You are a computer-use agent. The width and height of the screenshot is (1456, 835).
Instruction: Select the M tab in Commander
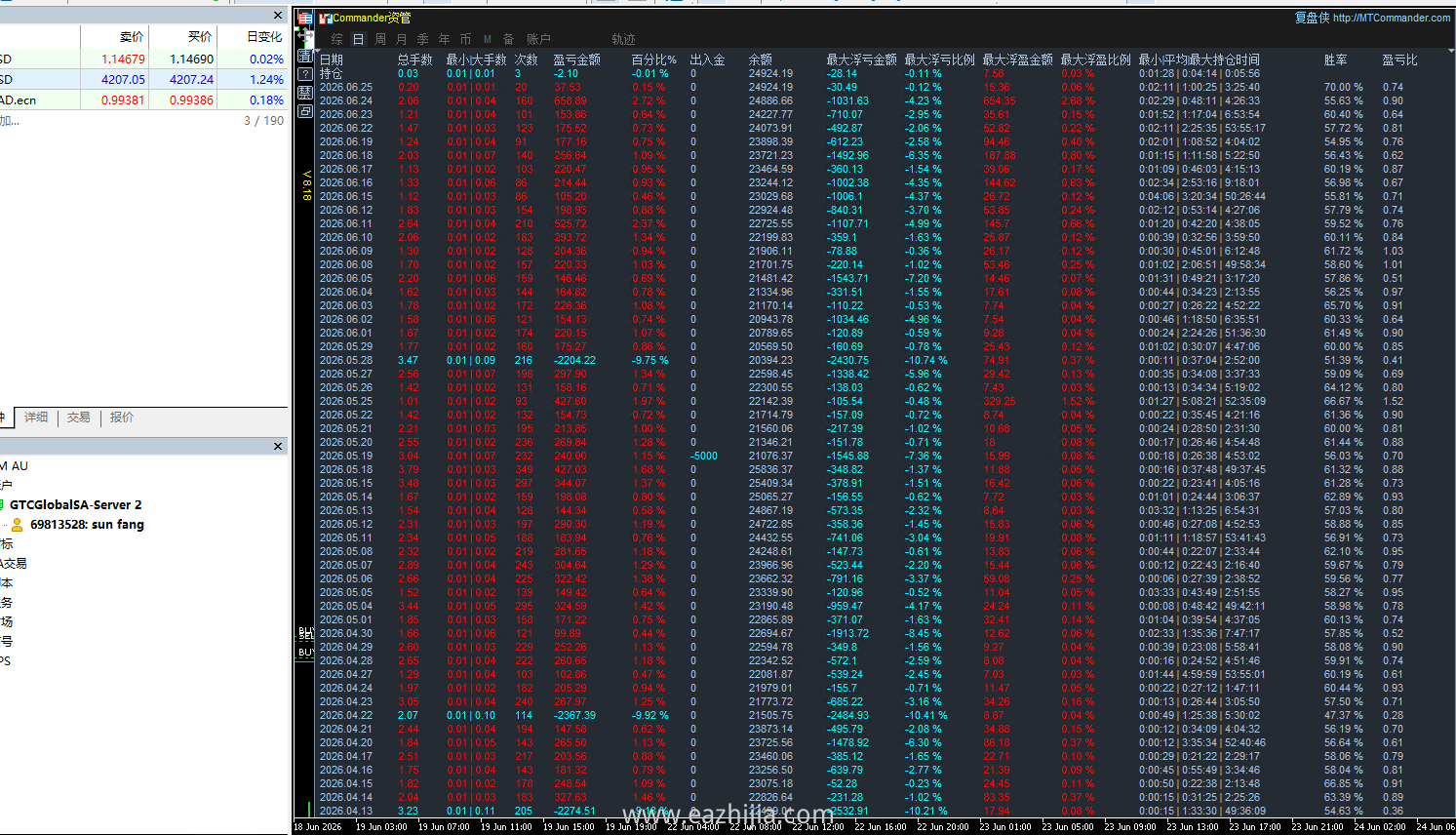[x=488, y=39]
